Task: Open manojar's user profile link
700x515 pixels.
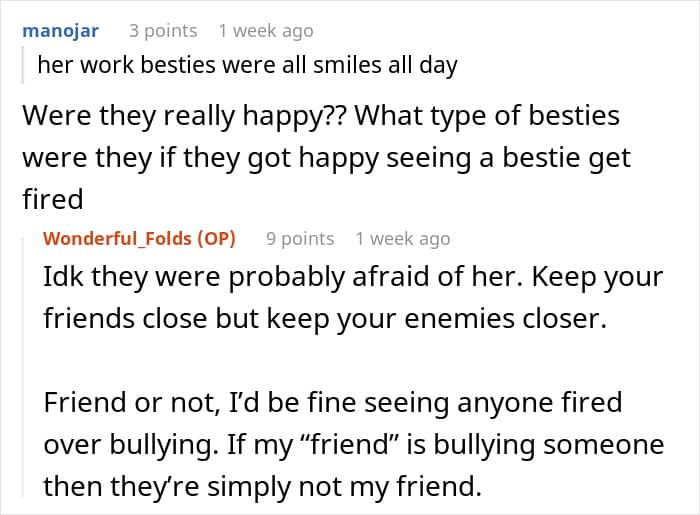Action: click(60, 30)
